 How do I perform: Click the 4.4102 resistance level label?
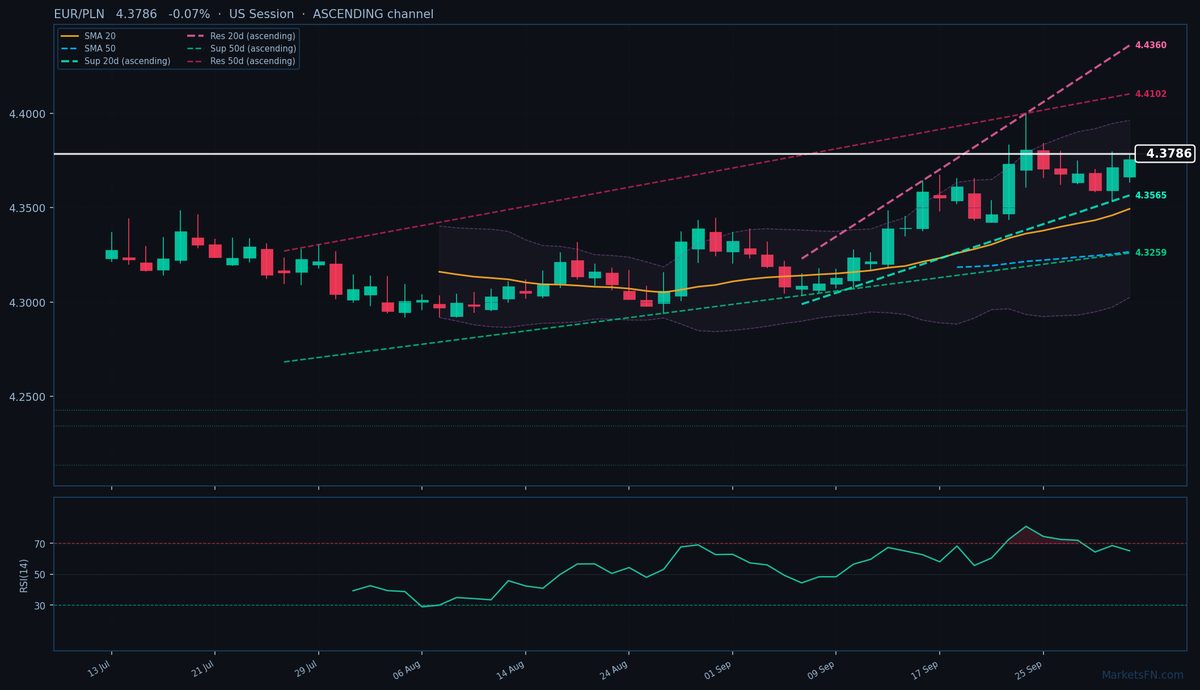click(1150, 94)
